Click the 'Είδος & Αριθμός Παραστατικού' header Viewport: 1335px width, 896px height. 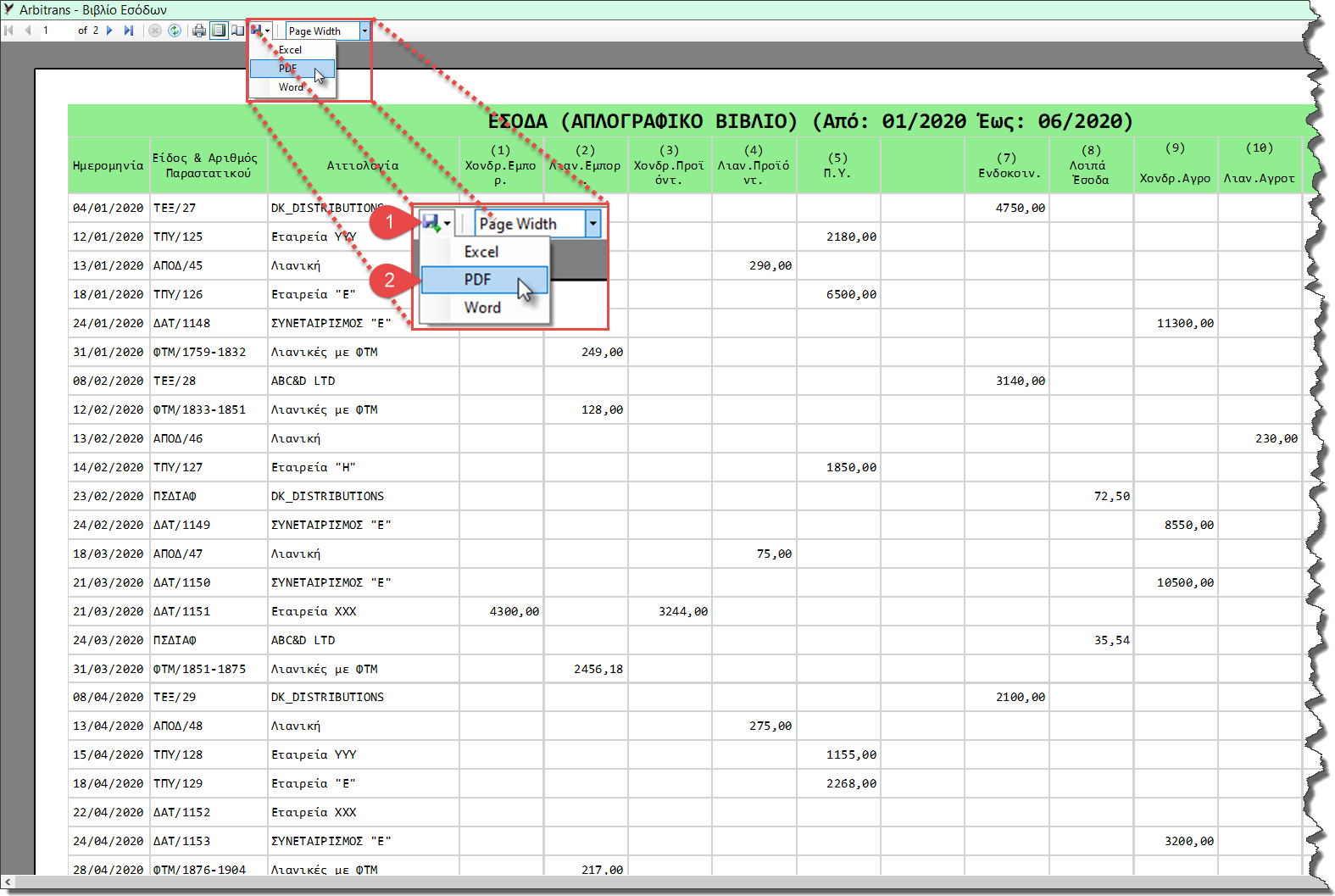tap(209, 165)
